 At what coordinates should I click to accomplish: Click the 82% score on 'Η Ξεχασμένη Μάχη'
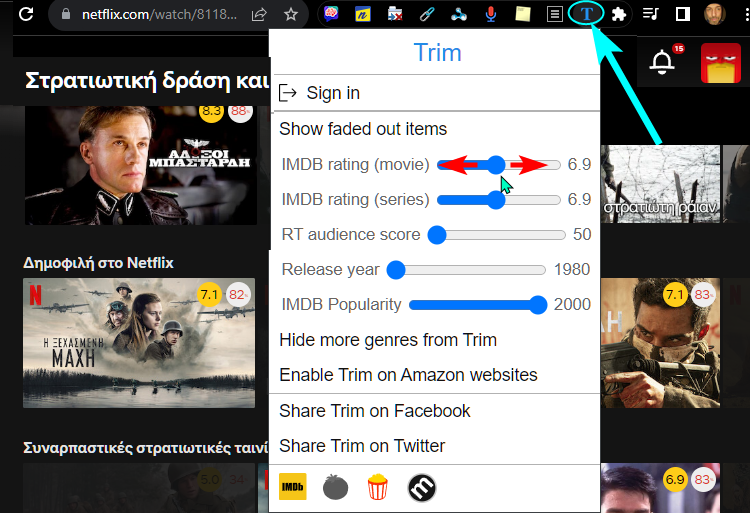point(237,294)
